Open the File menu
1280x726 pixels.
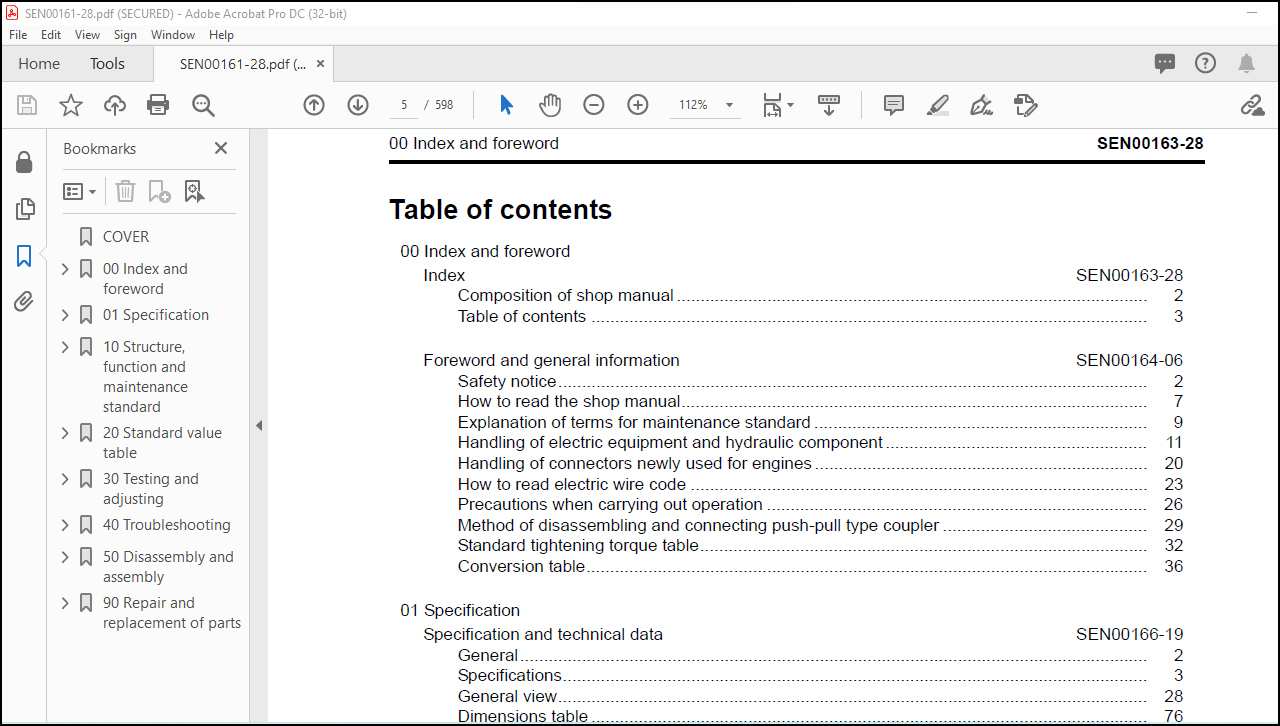coord(18,34)
